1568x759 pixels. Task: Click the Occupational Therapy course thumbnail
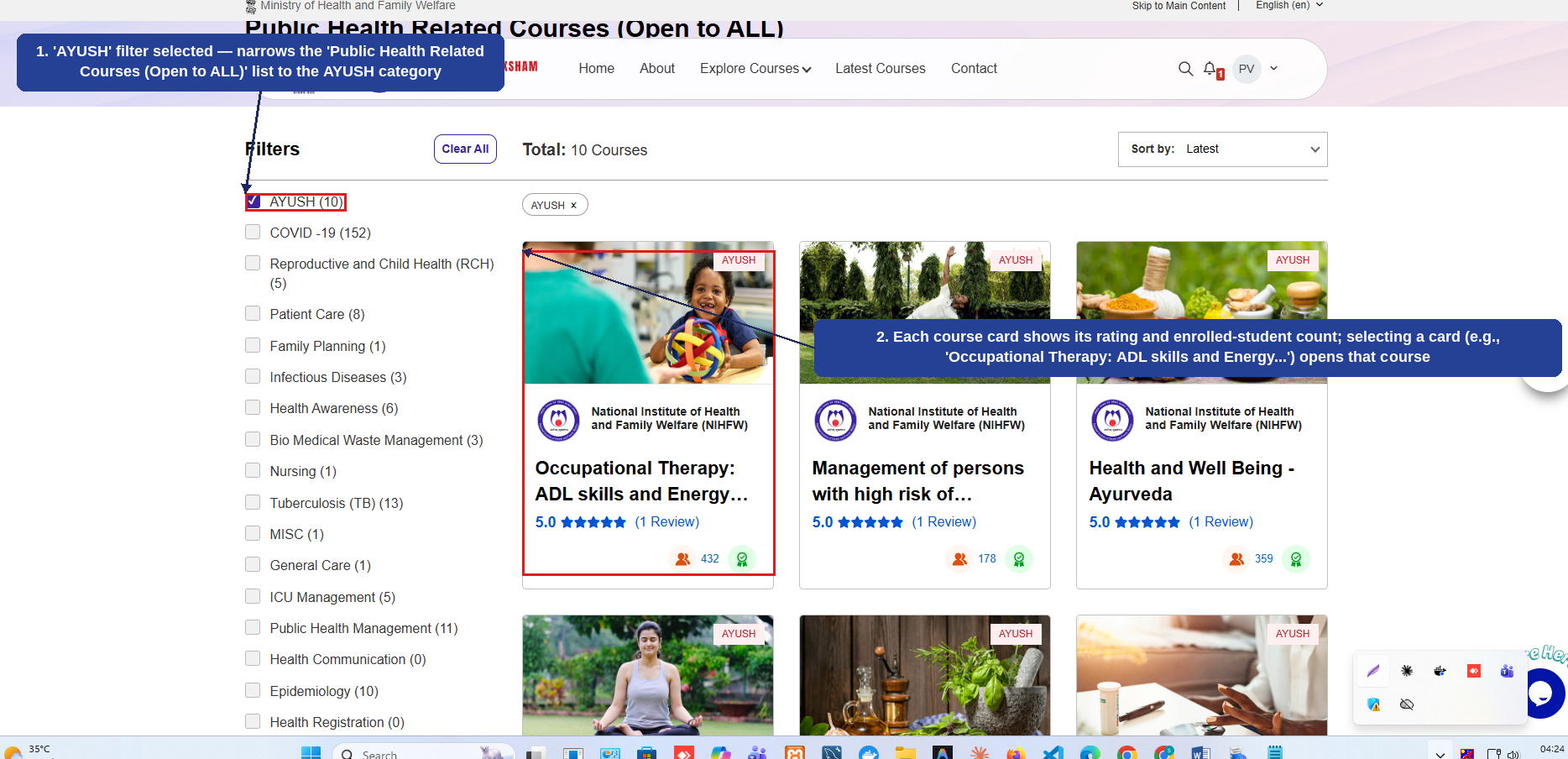648,313
